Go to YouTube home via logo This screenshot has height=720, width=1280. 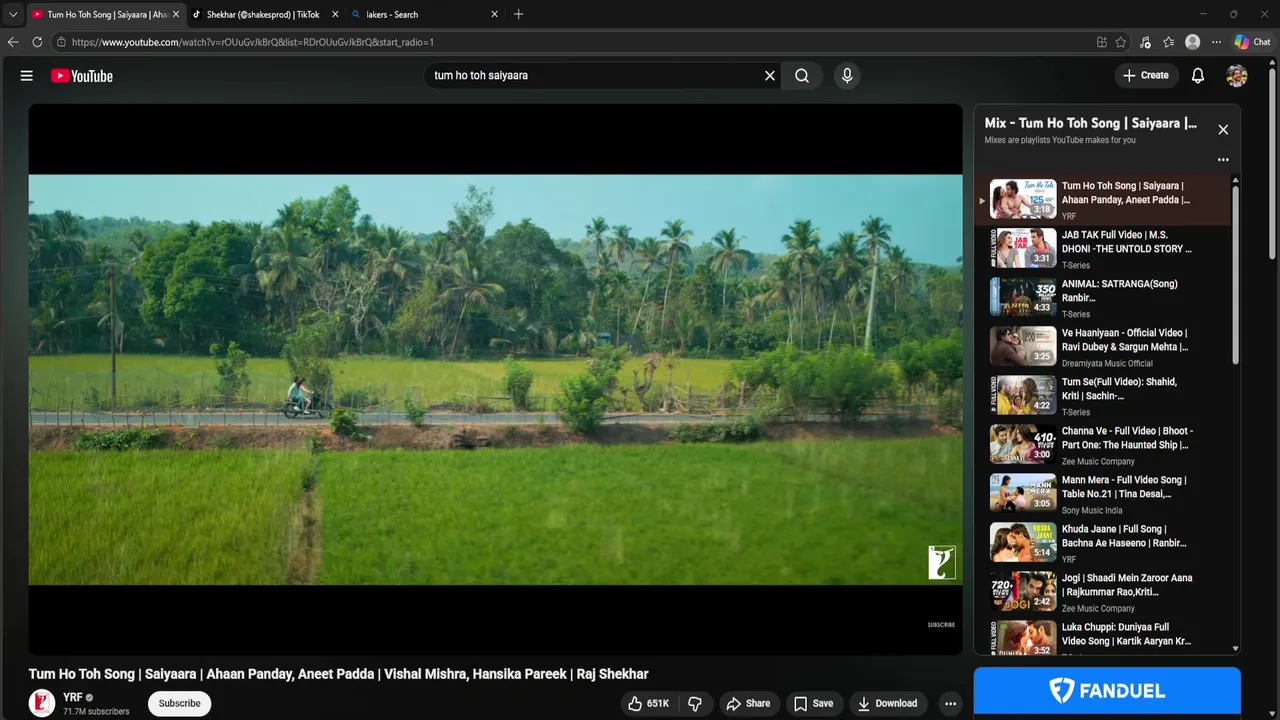click(82, 76)
